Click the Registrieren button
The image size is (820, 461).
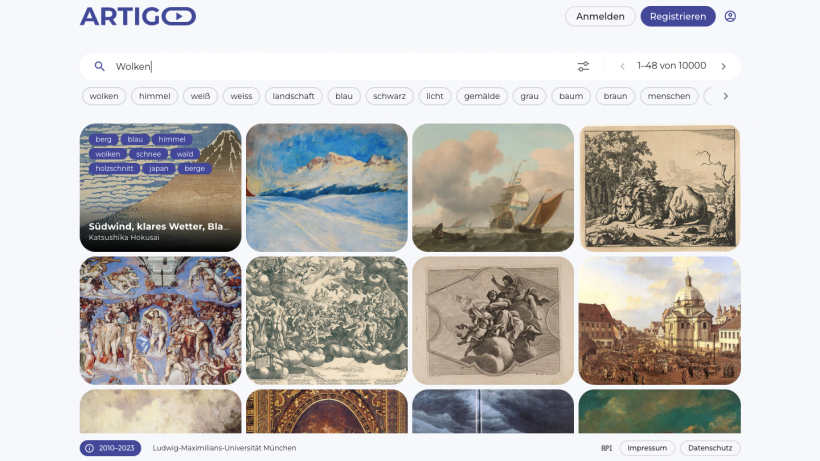point(678,16)
